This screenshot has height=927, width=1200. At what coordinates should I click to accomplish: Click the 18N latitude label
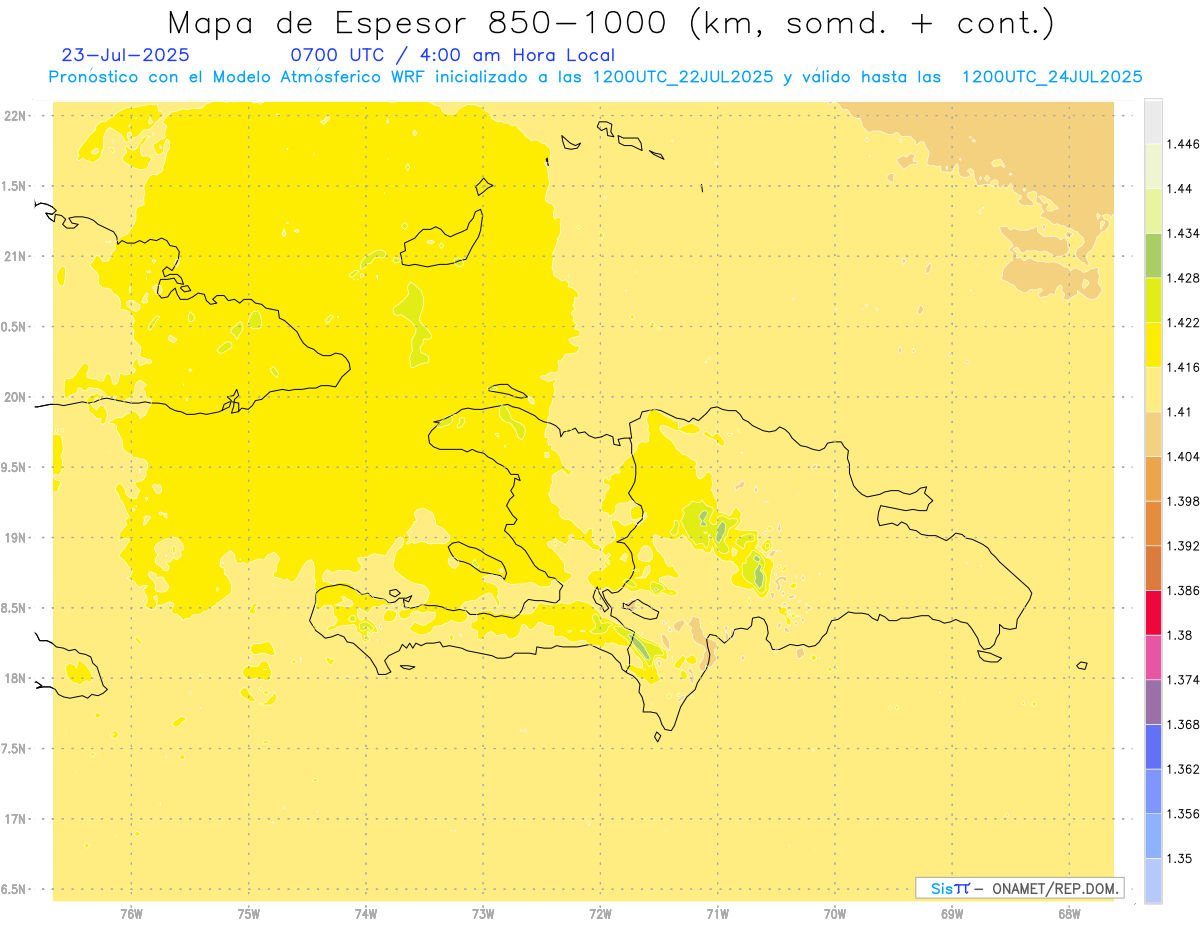[14, 678]
